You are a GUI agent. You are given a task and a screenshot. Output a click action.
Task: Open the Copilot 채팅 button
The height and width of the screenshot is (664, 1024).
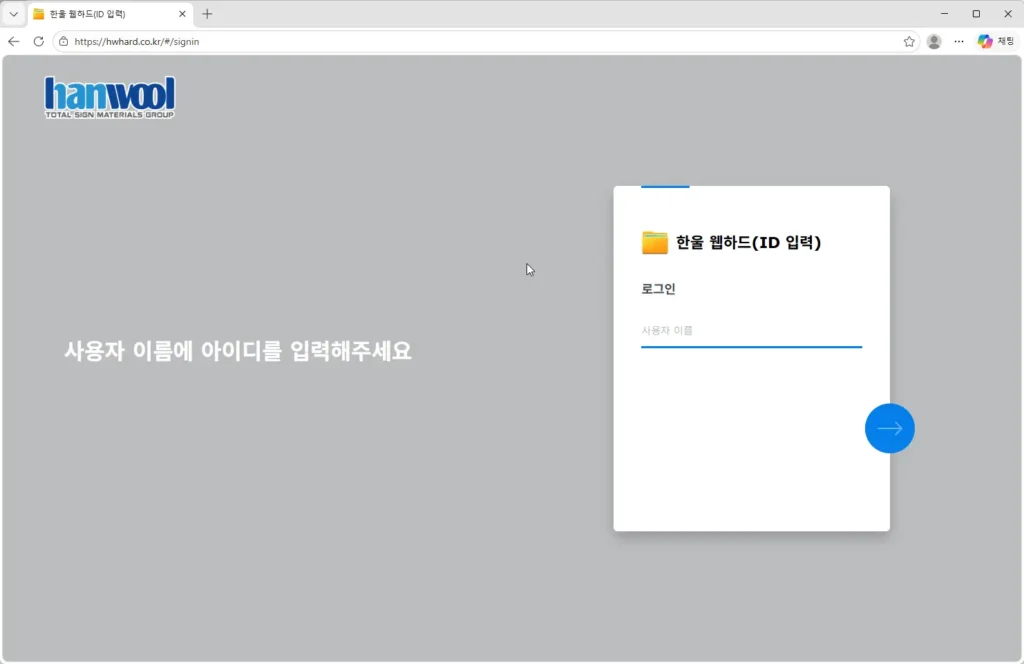coord(996,41)
